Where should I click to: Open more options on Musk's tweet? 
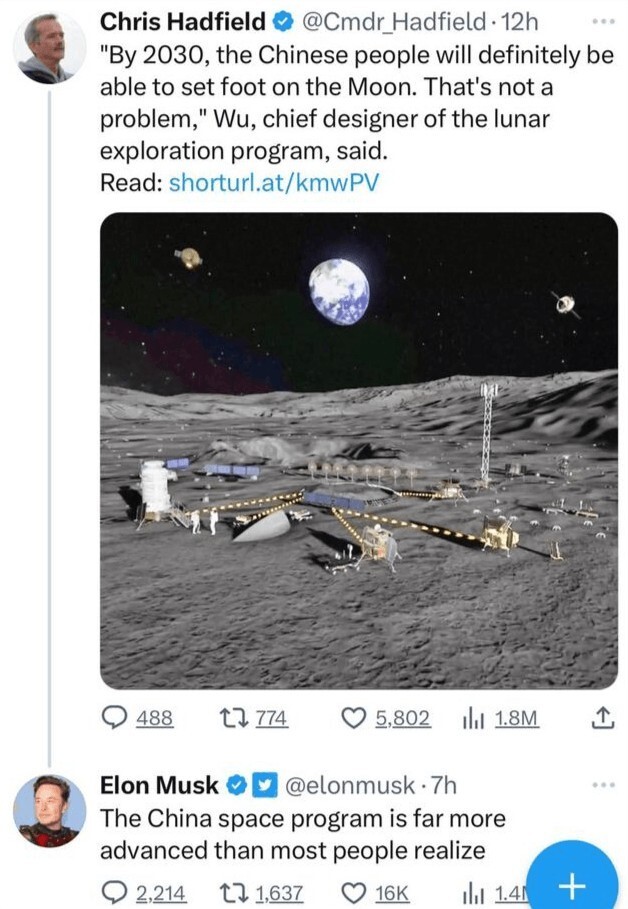(x=602, y=785)
